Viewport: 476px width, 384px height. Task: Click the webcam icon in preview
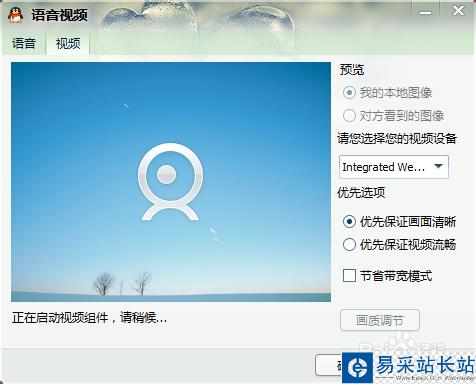point(170,182)
